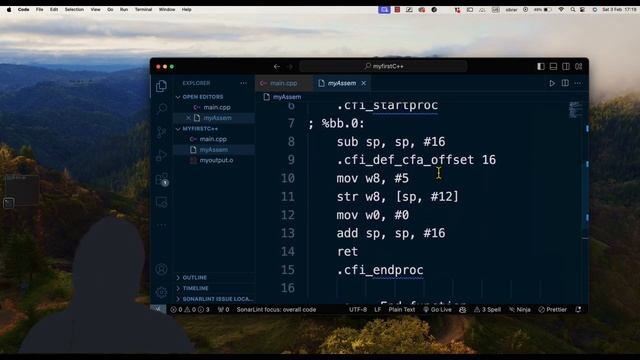Open the View menu

pos(96,9)
